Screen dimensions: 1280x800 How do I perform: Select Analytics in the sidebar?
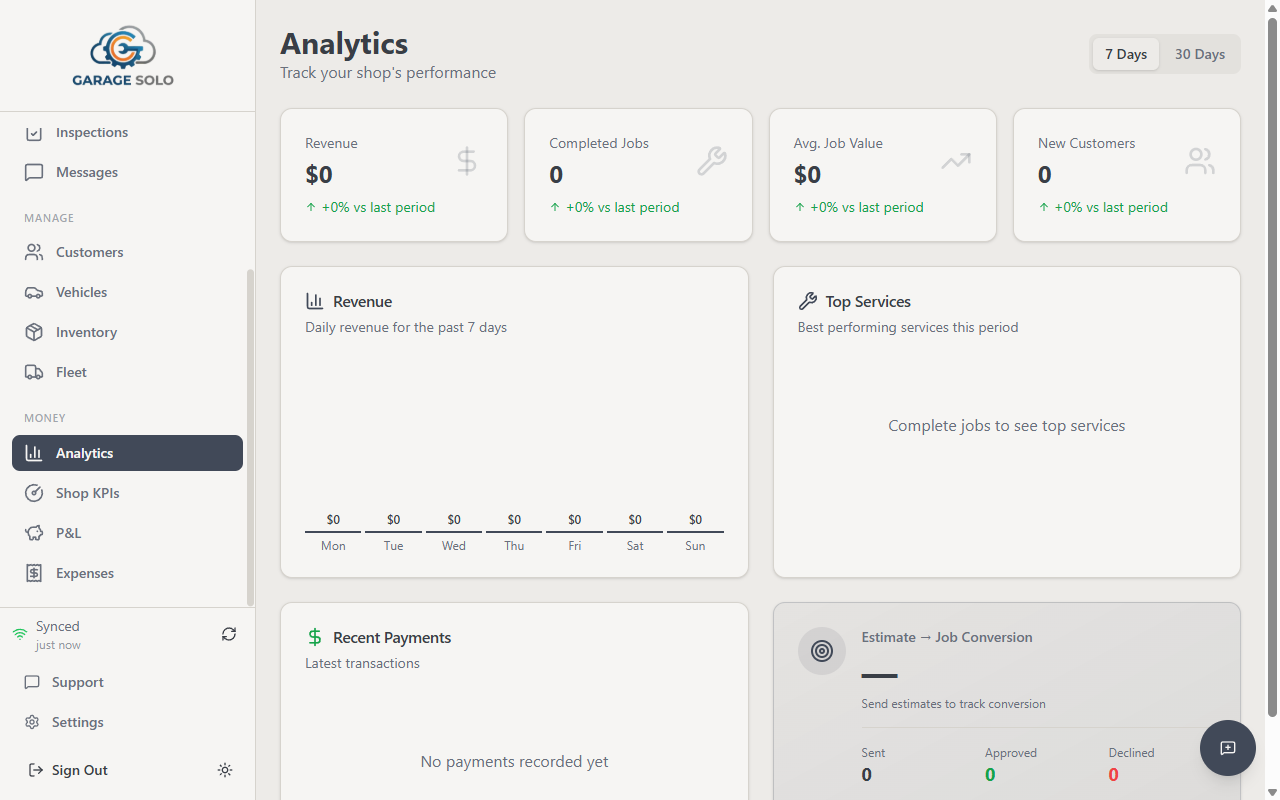point(127,453)
